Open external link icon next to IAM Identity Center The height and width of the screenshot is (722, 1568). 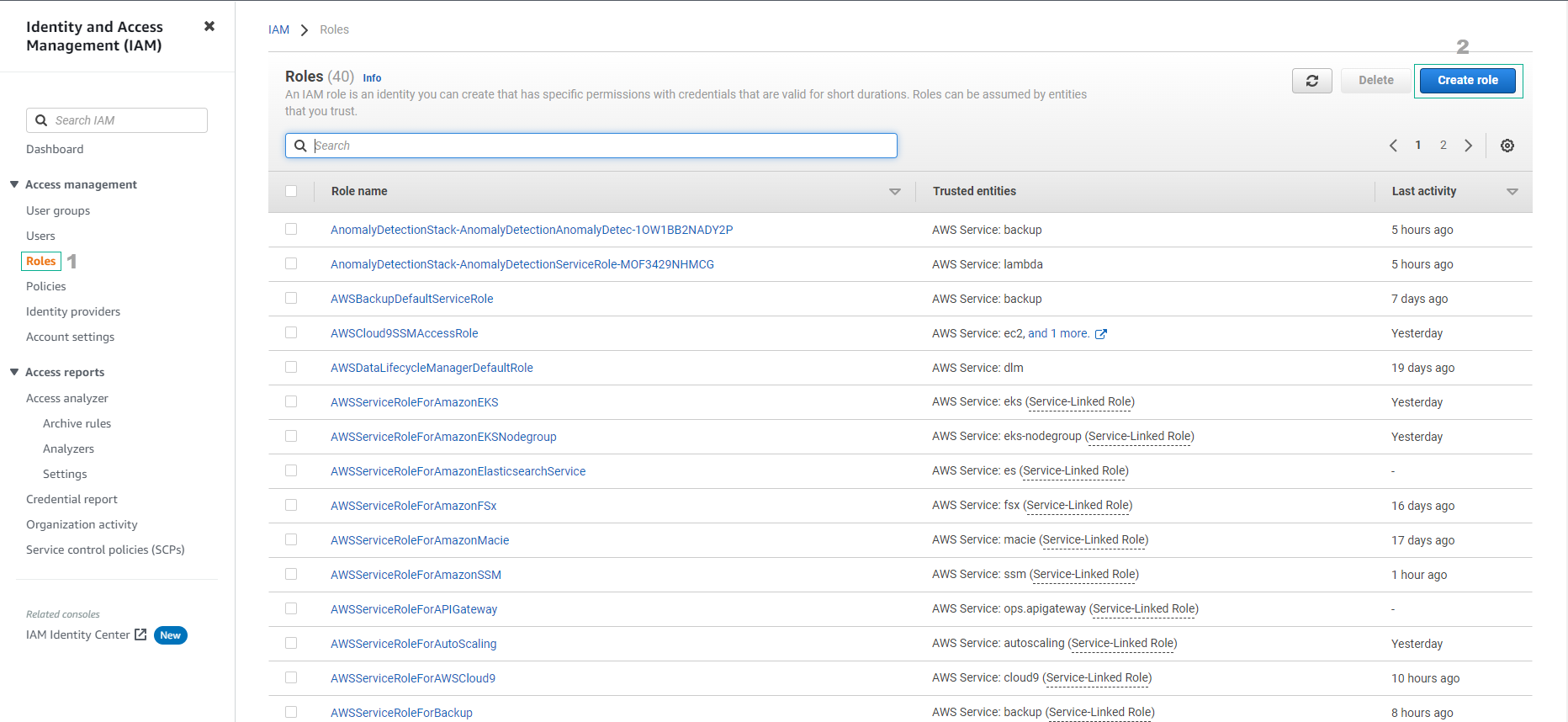140,634
